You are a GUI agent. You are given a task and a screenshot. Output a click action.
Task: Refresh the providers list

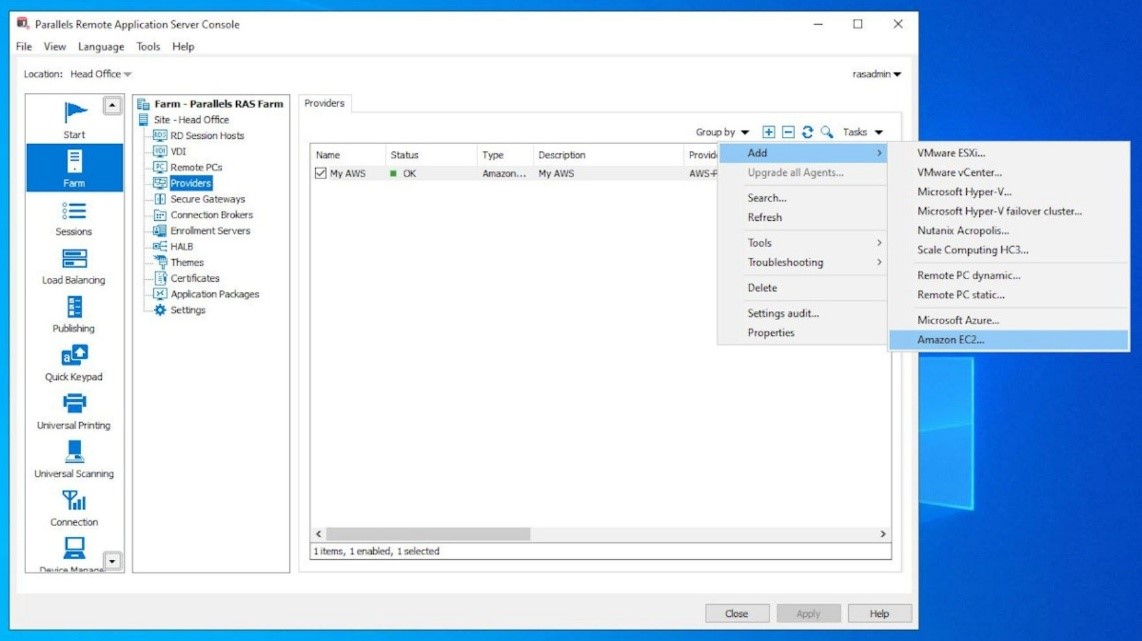point(806,131)
